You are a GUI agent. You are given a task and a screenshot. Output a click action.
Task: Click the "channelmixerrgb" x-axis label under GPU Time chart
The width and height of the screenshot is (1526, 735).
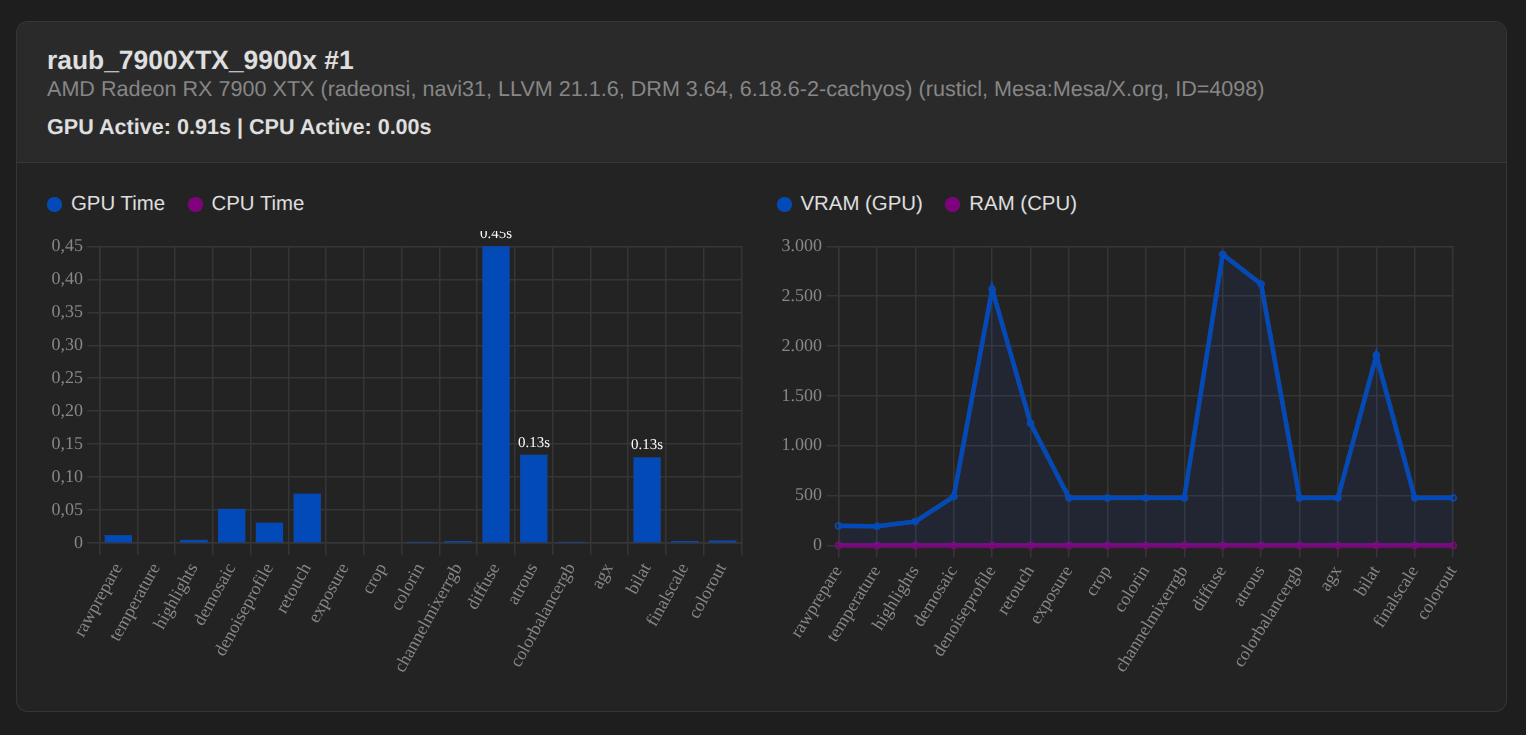click(429, 615)
